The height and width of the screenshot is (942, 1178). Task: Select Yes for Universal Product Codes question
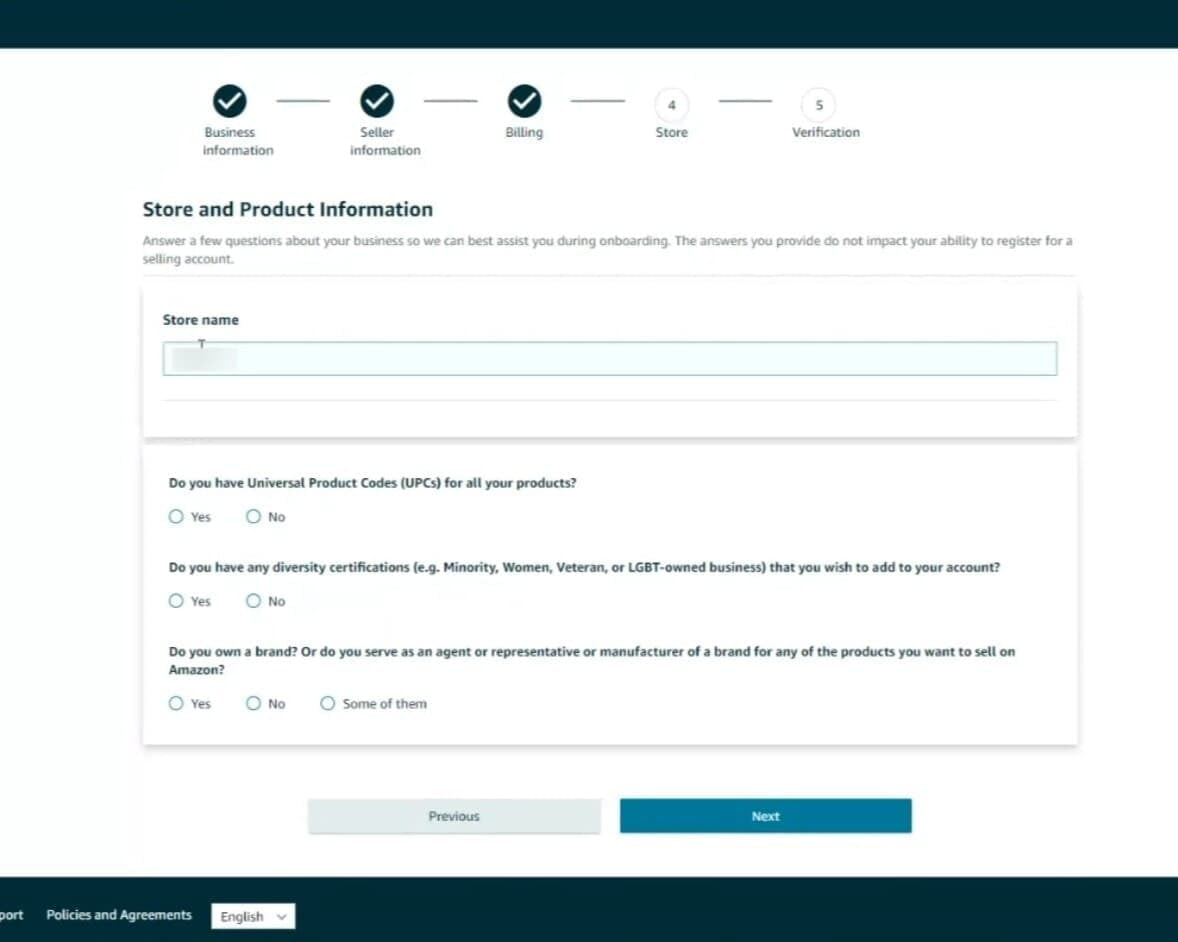pos(176,517)
